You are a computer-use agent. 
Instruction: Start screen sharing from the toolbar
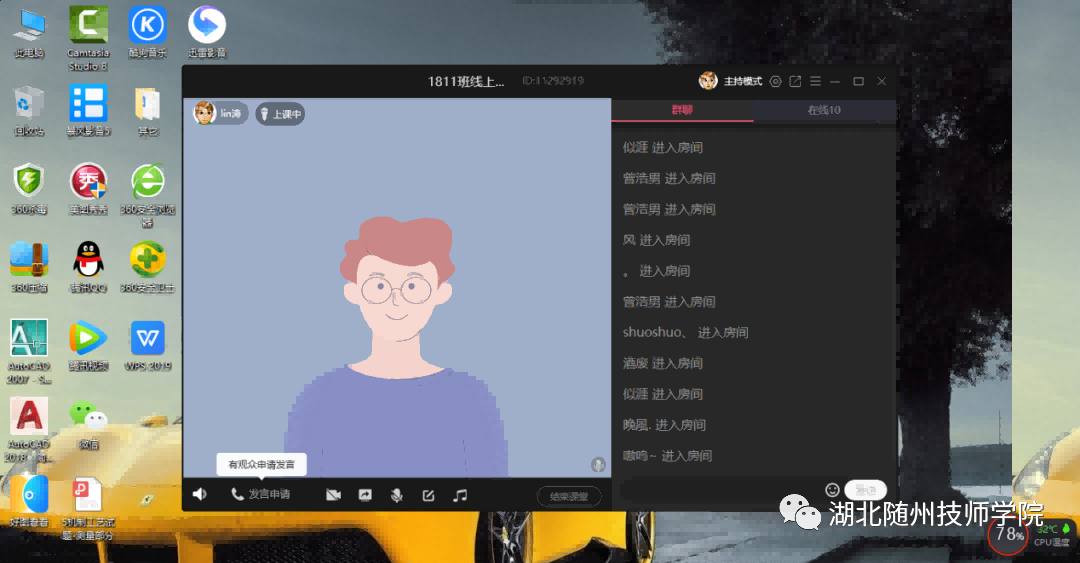tap(365, 495)
